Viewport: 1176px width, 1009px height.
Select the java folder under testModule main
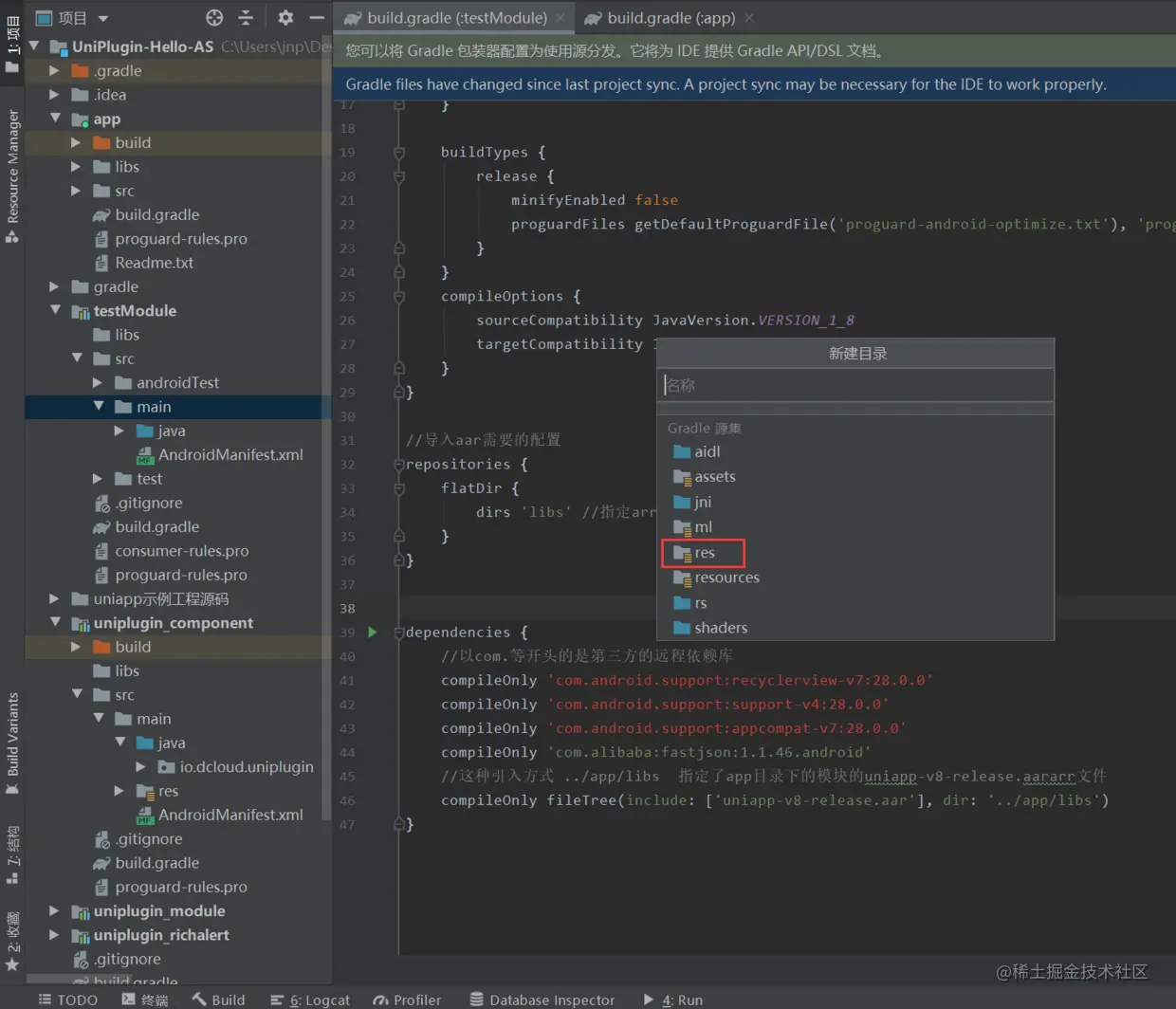pyautogui.click(x=161, y=431)
